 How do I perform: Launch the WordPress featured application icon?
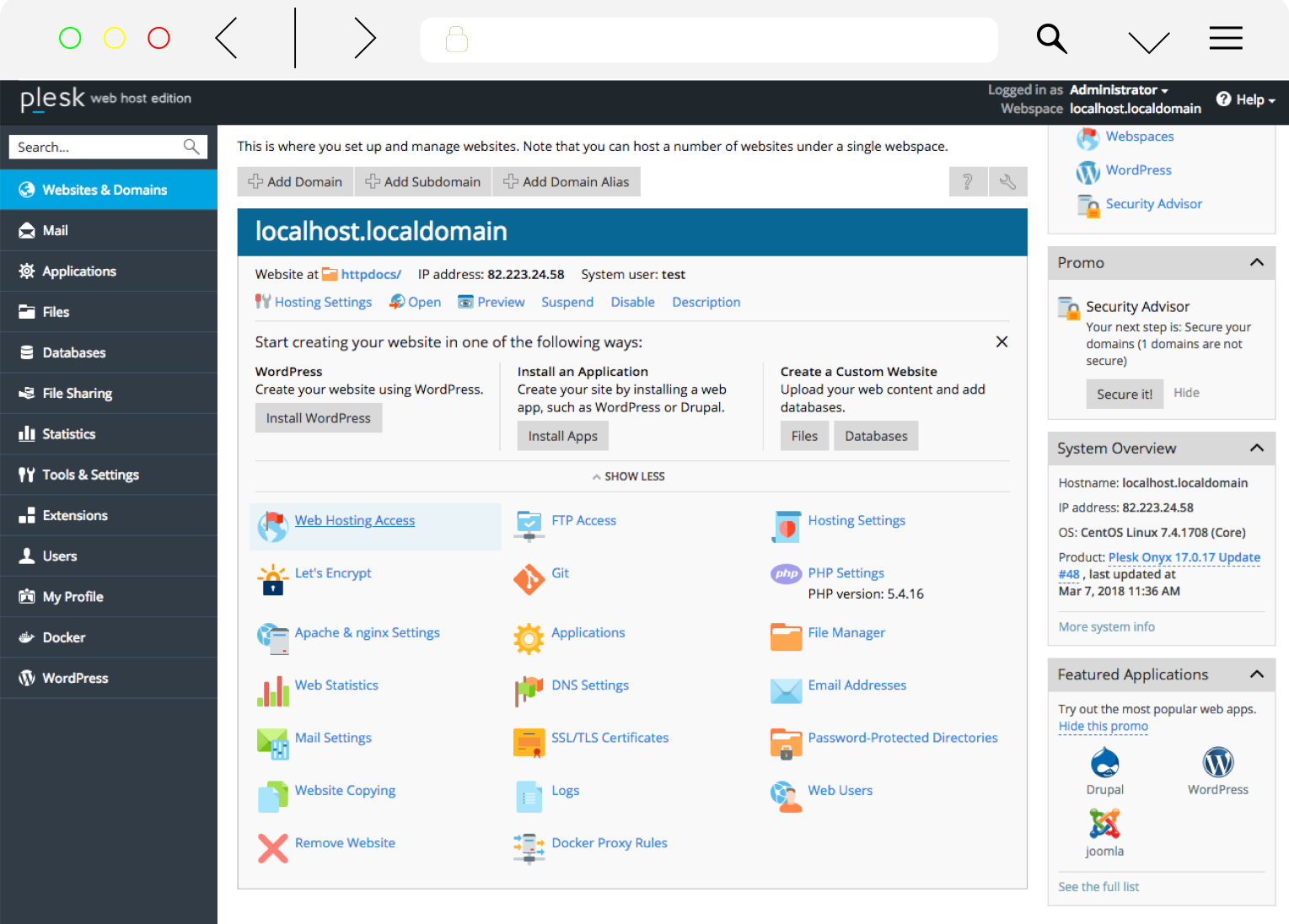pyautogui.click(x=1218, y=763)
